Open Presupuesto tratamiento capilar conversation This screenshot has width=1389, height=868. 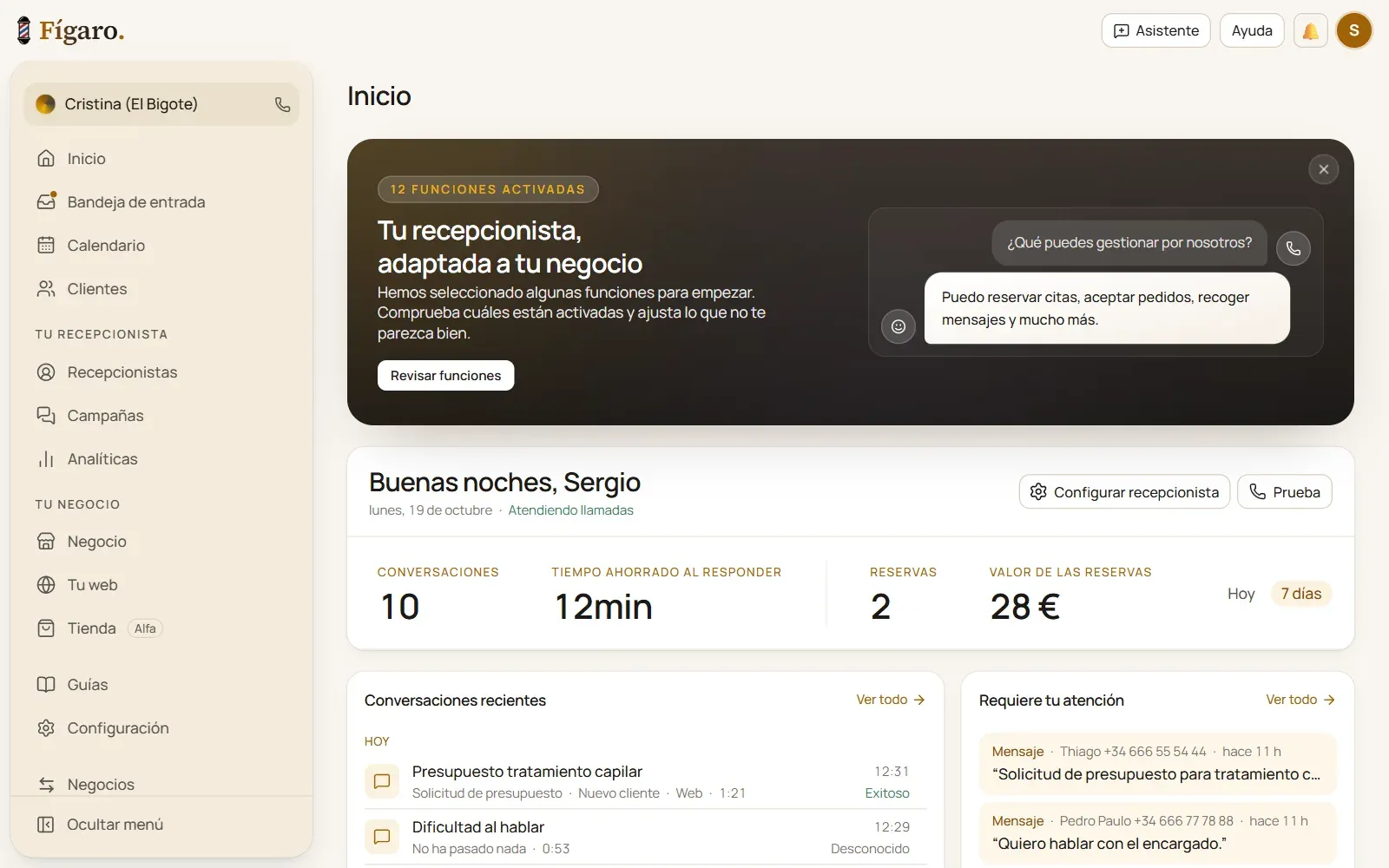645,781
